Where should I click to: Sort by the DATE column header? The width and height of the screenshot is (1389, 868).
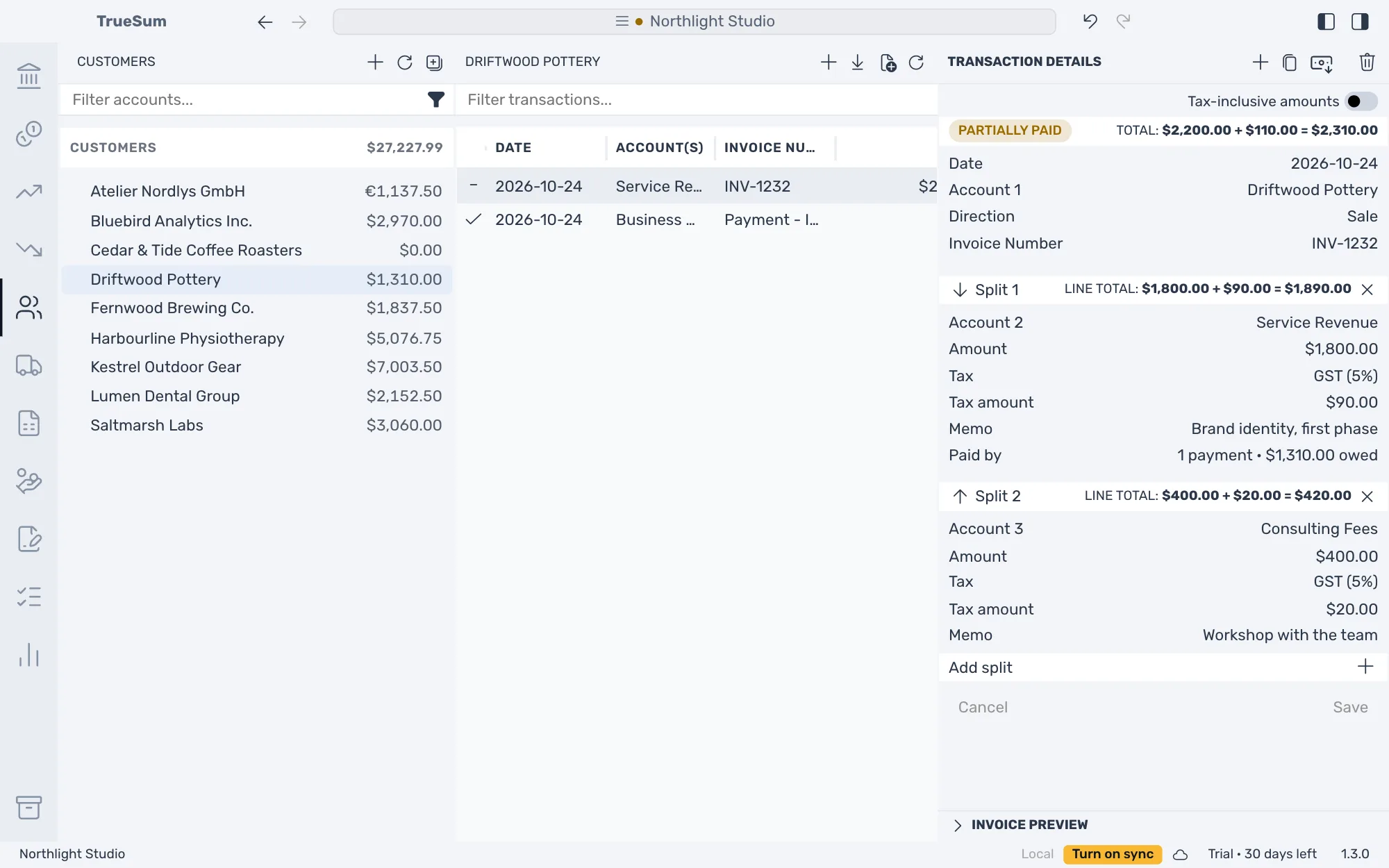point(513,147)
